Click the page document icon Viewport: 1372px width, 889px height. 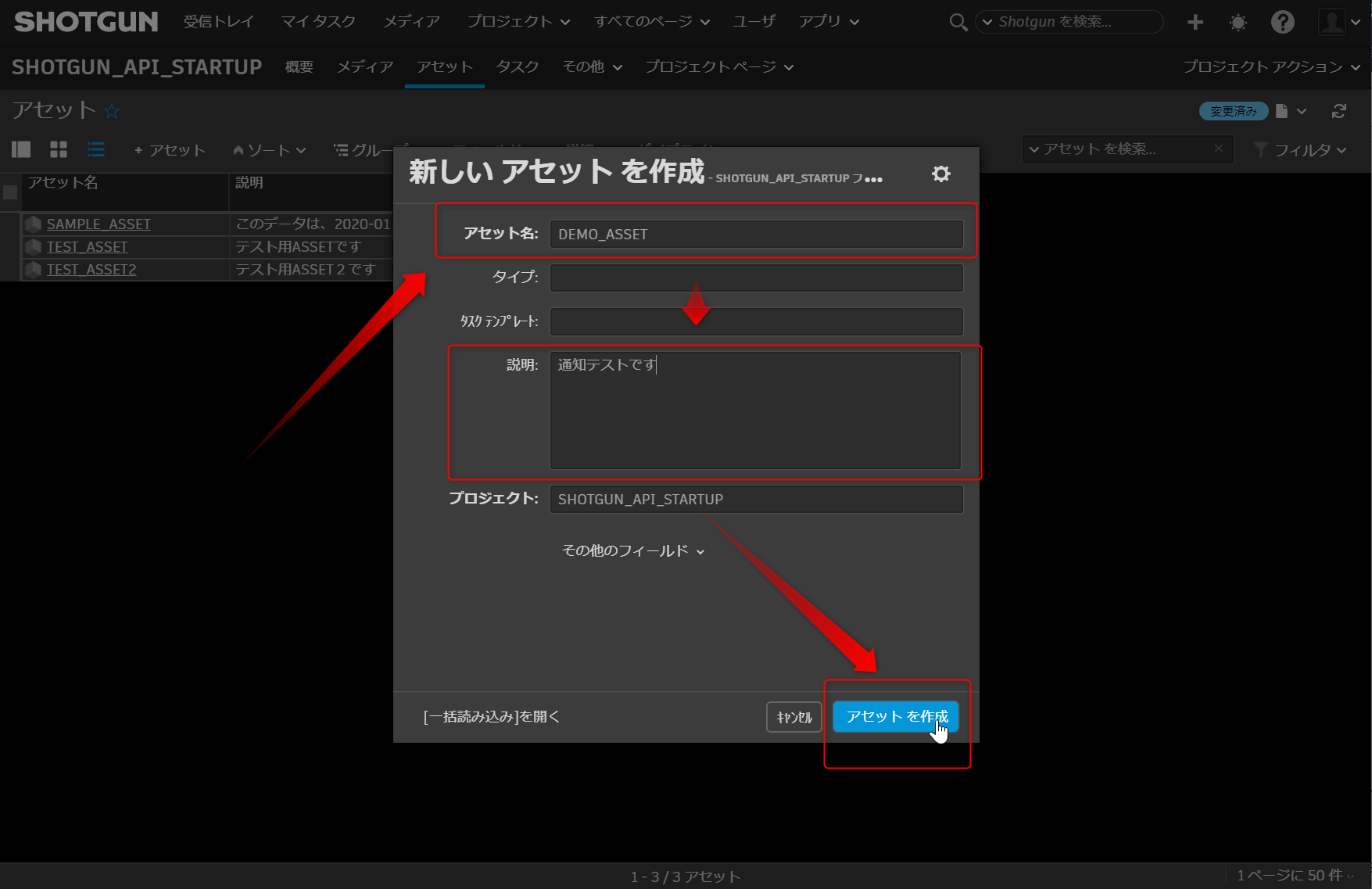(x=1281, y=111)
